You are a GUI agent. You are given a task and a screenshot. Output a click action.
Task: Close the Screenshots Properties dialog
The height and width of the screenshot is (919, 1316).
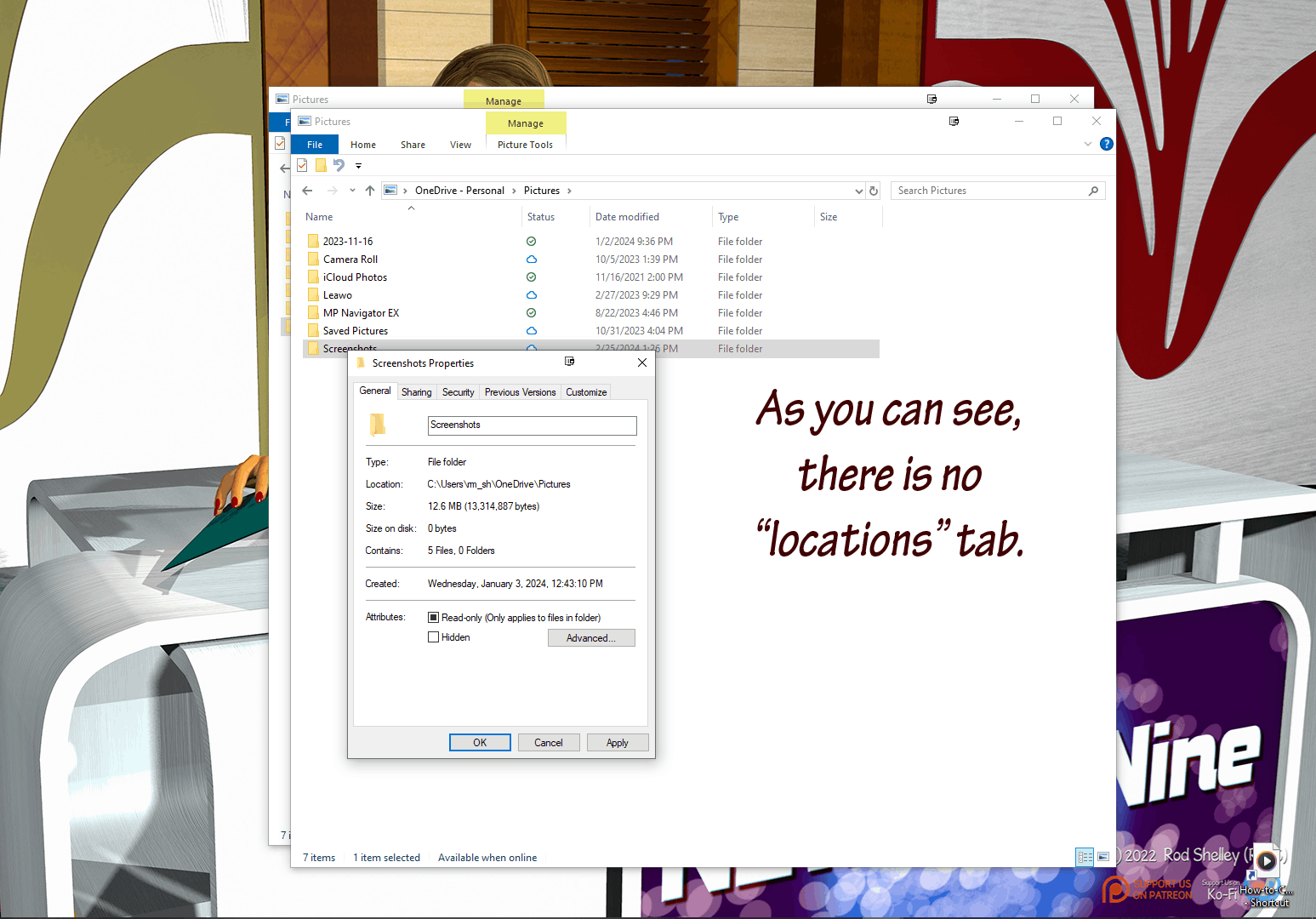[642, 362]
